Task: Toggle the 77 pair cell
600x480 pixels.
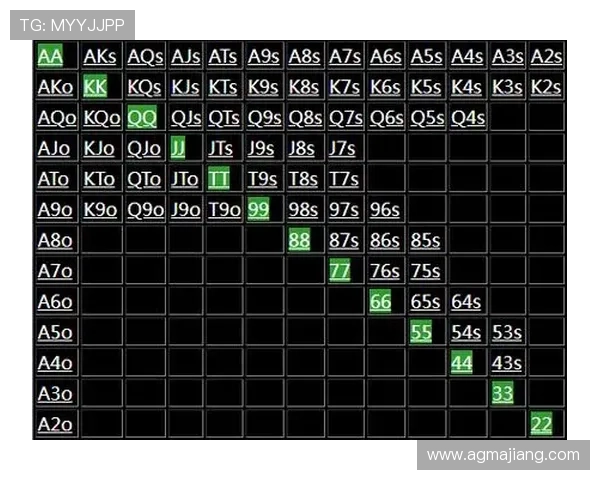Action: [340, 271]
